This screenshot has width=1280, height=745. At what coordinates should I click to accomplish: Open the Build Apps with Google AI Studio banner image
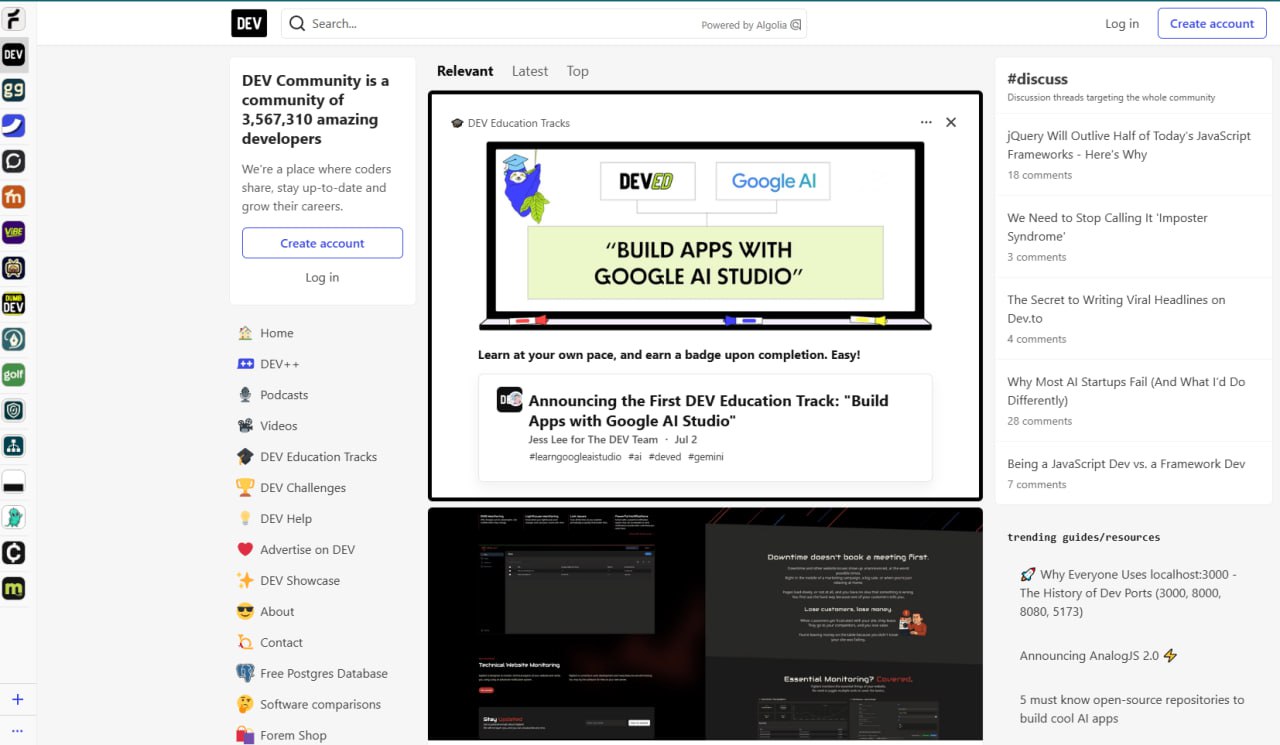(x=705, y=235)
